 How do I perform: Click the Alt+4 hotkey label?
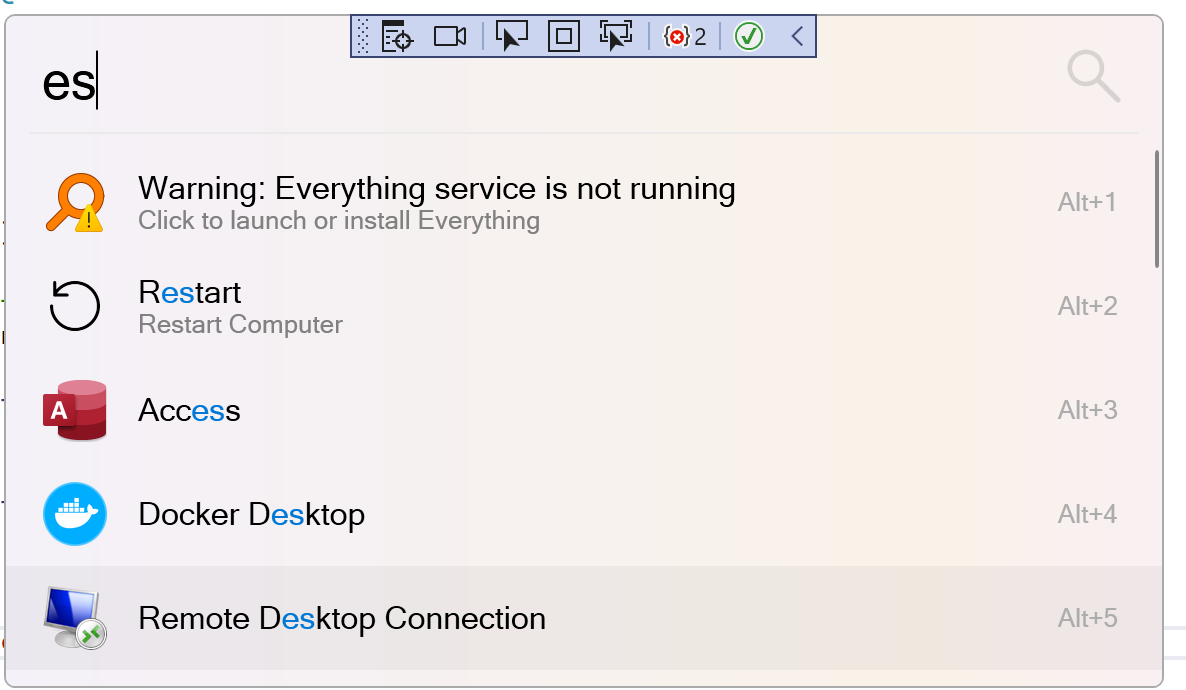(x=1087, y=514)
